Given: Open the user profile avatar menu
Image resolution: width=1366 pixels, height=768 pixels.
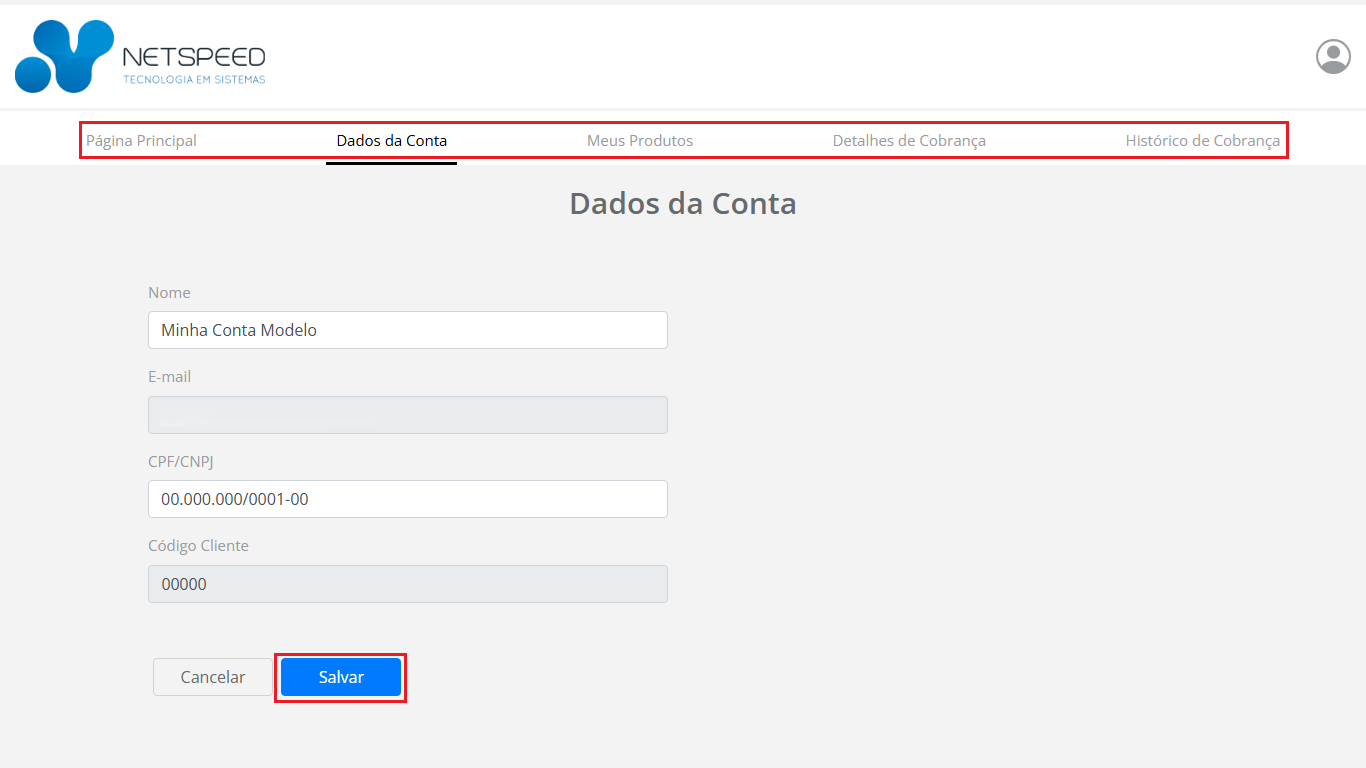Looking at the screenshot, I should pyautogui.click(x=1333, y=57).
